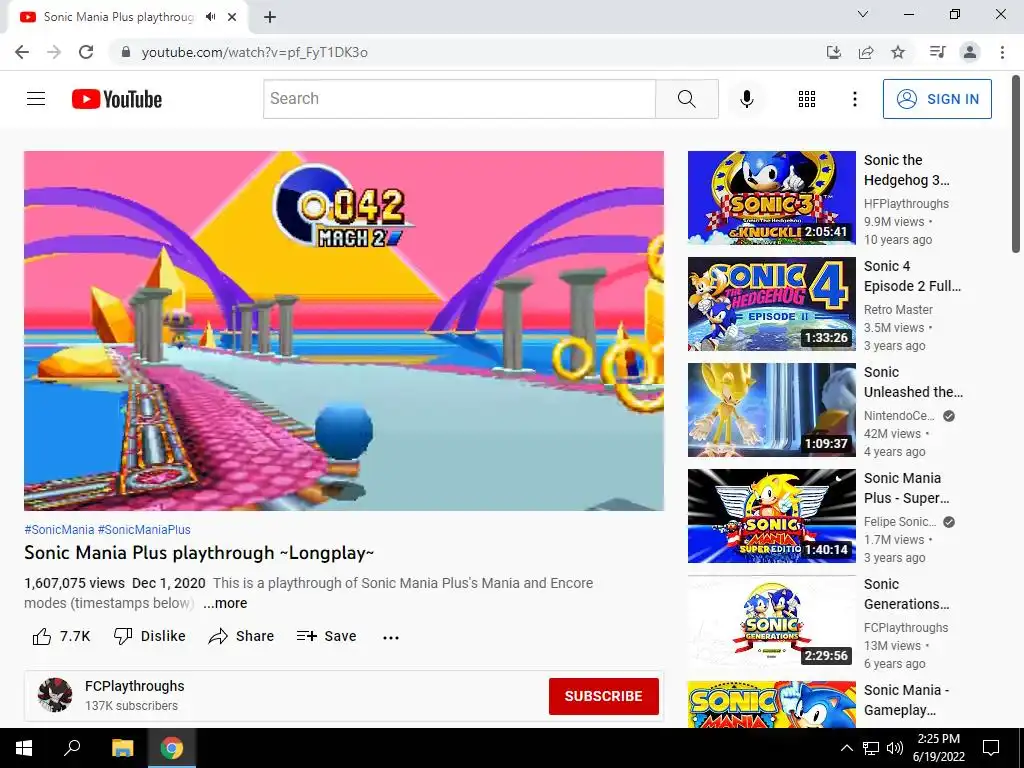Open 'Sonic Unleashed the...' video title
Screen dimensions: 1024x768
click(x=913, y=382)
